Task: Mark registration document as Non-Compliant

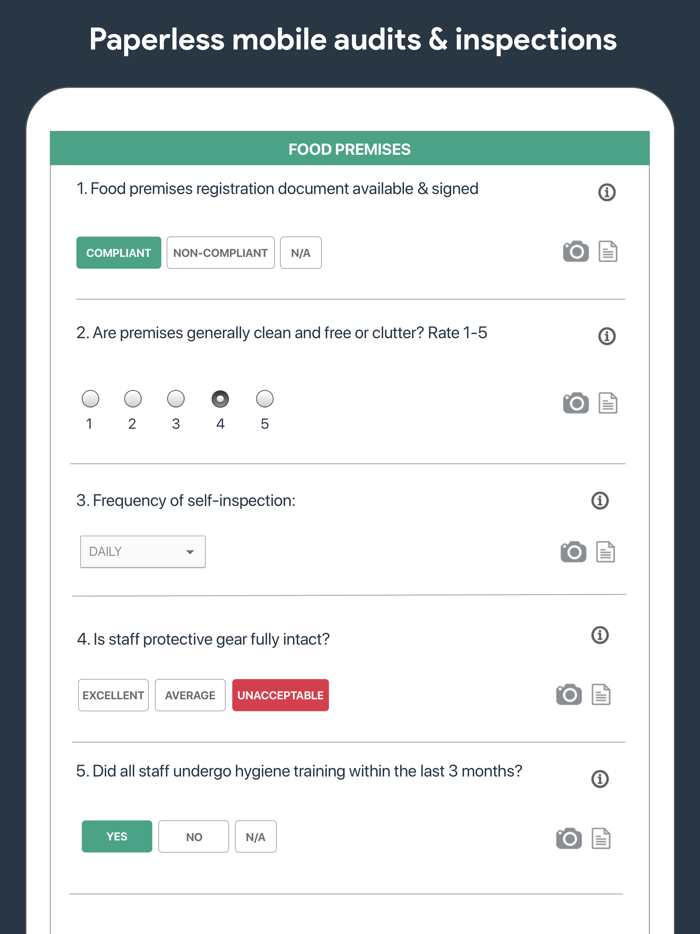Action: (220, 253)
